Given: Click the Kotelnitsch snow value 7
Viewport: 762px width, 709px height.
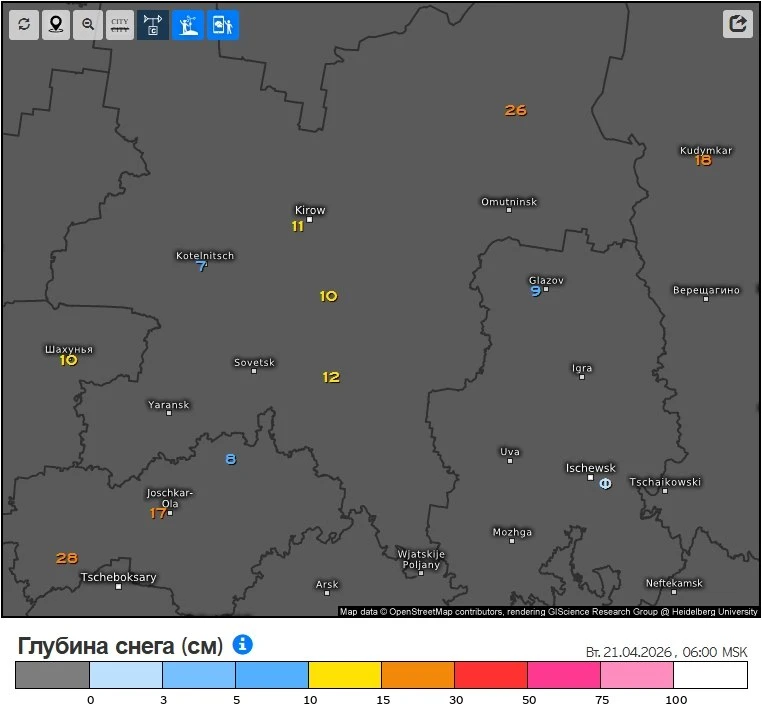Looking at the screenshot, I should click(x=201, y=266).
